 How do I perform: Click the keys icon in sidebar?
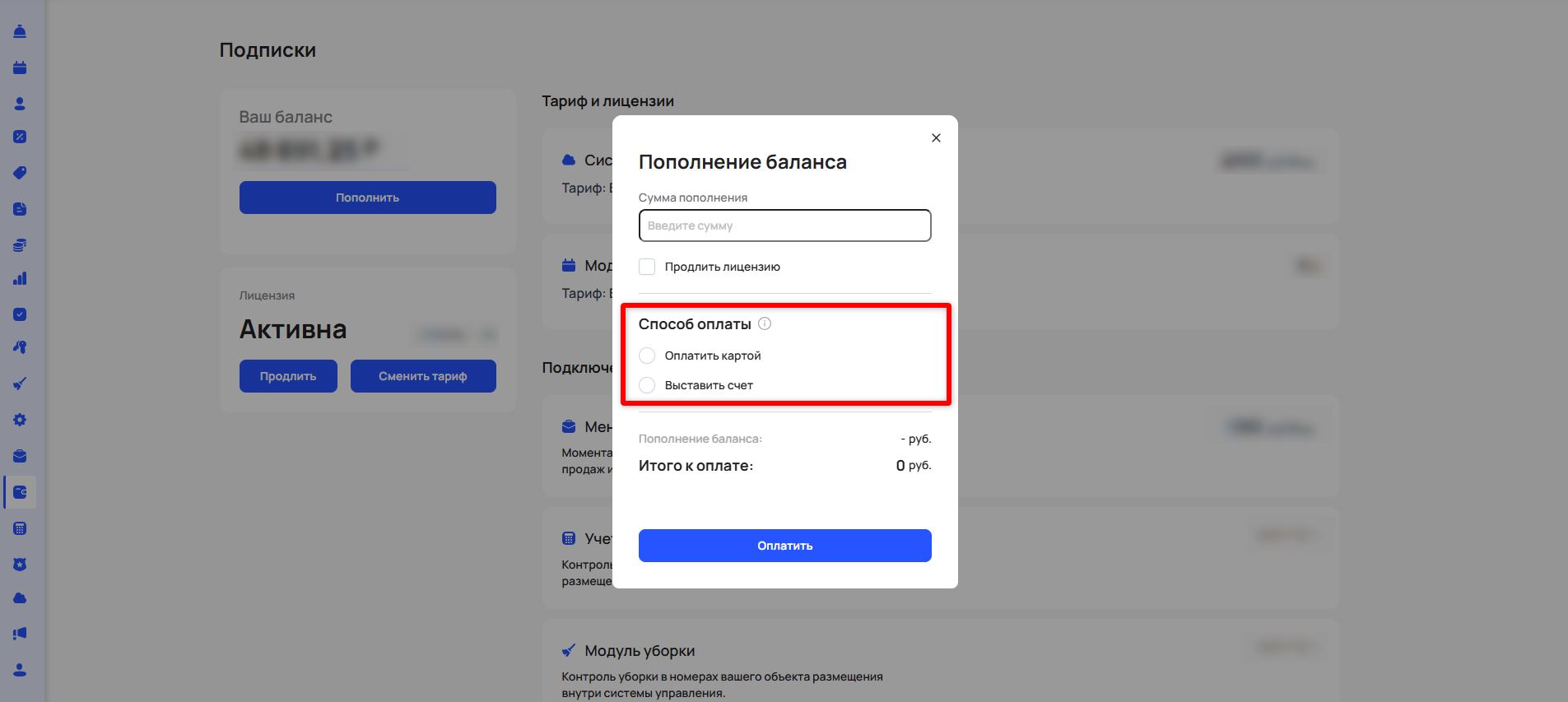click(20, 347)
